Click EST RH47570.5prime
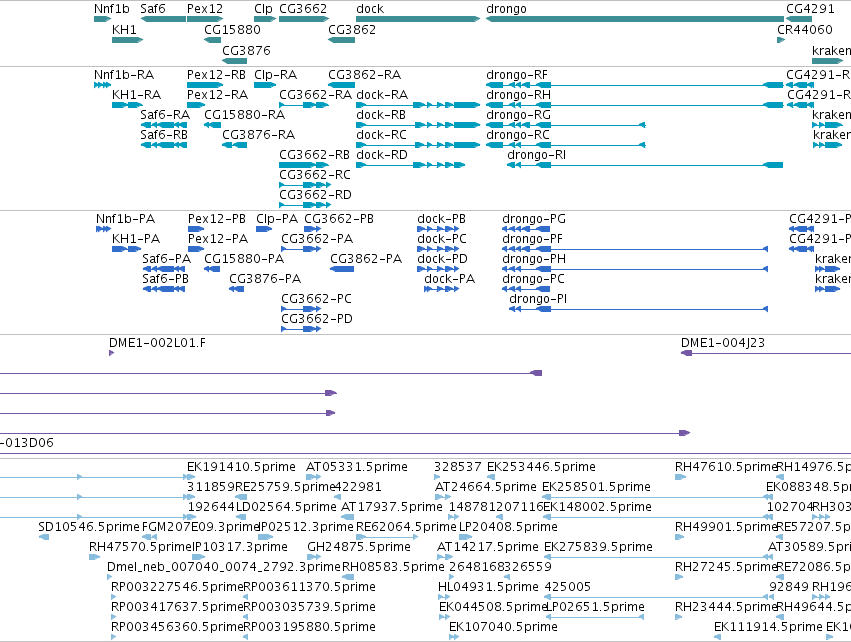The image size is (851, 642). tap(141, 546)
